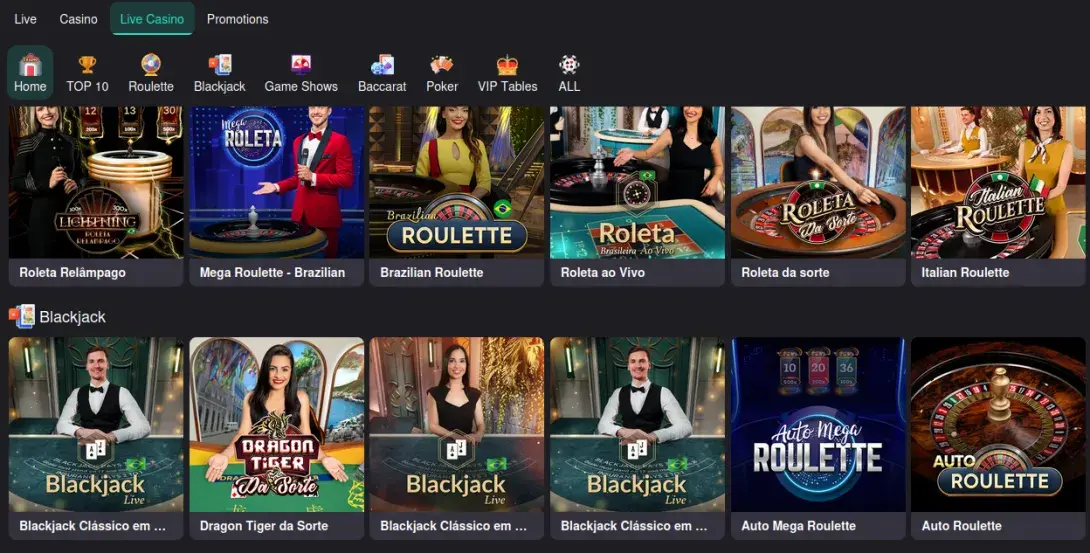Open the Blackjack cards category
1090x553 pixels.
(x=220, y=73)
